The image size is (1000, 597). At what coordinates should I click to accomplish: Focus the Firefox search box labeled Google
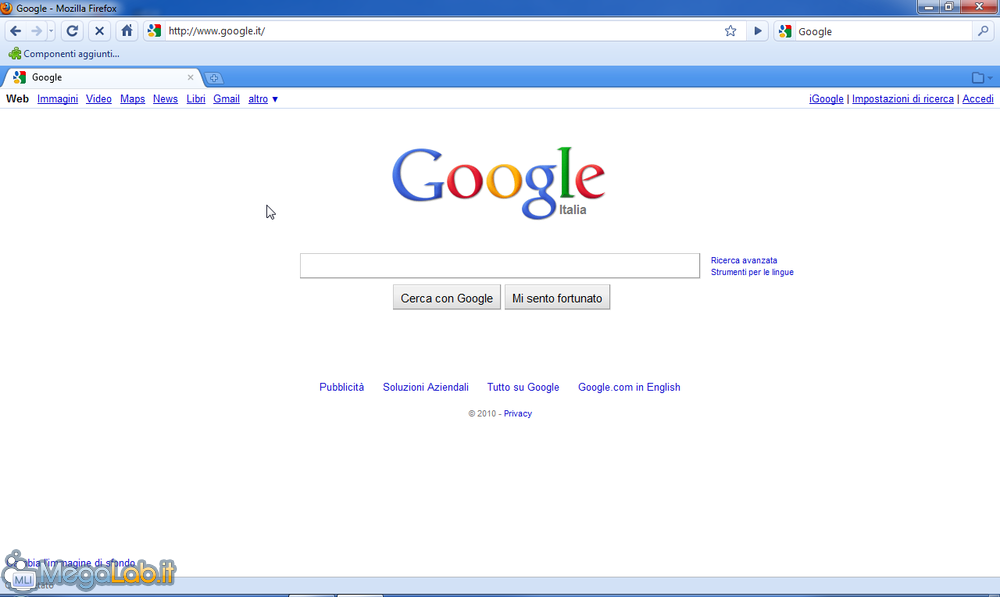(884, 31)
